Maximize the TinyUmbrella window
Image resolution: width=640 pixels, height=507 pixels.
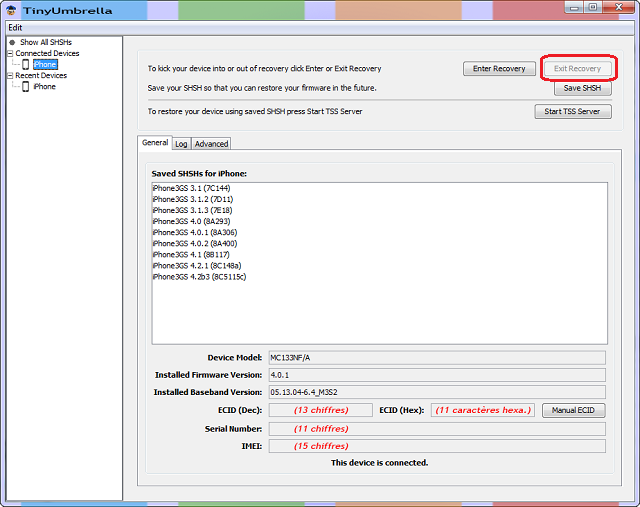[593, 8]
